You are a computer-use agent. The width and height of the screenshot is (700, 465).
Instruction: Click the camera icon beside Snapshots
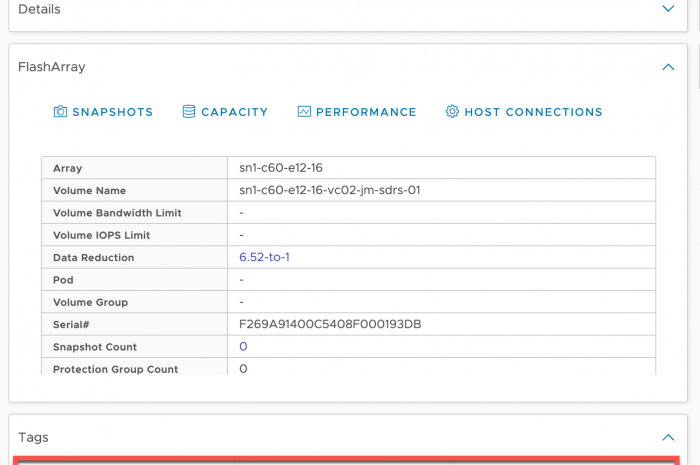[x=61, y=112]
